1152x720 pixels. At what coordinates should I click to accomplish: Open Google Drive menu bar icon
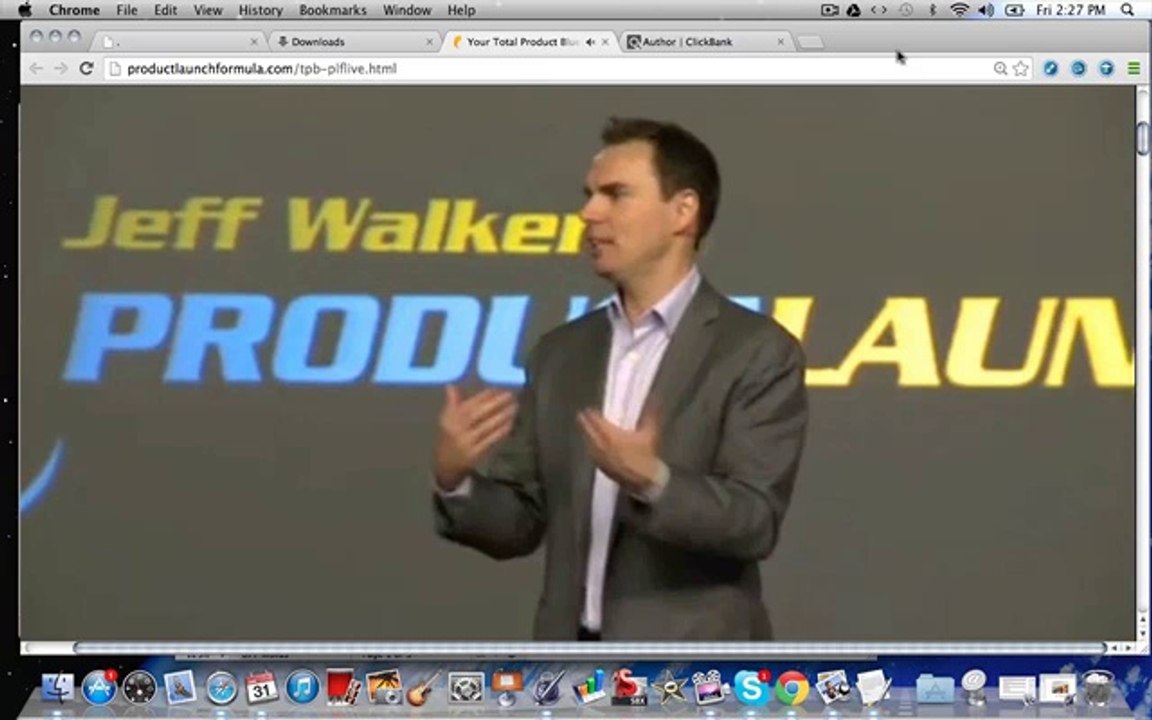pyautogui.click(x=854, y=10)
